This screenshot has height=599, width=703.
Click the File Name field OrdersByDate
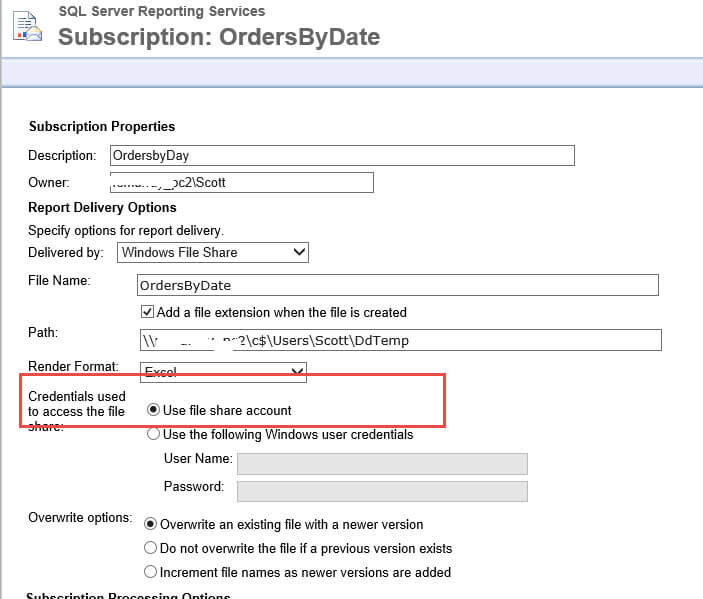click(398, 285)
